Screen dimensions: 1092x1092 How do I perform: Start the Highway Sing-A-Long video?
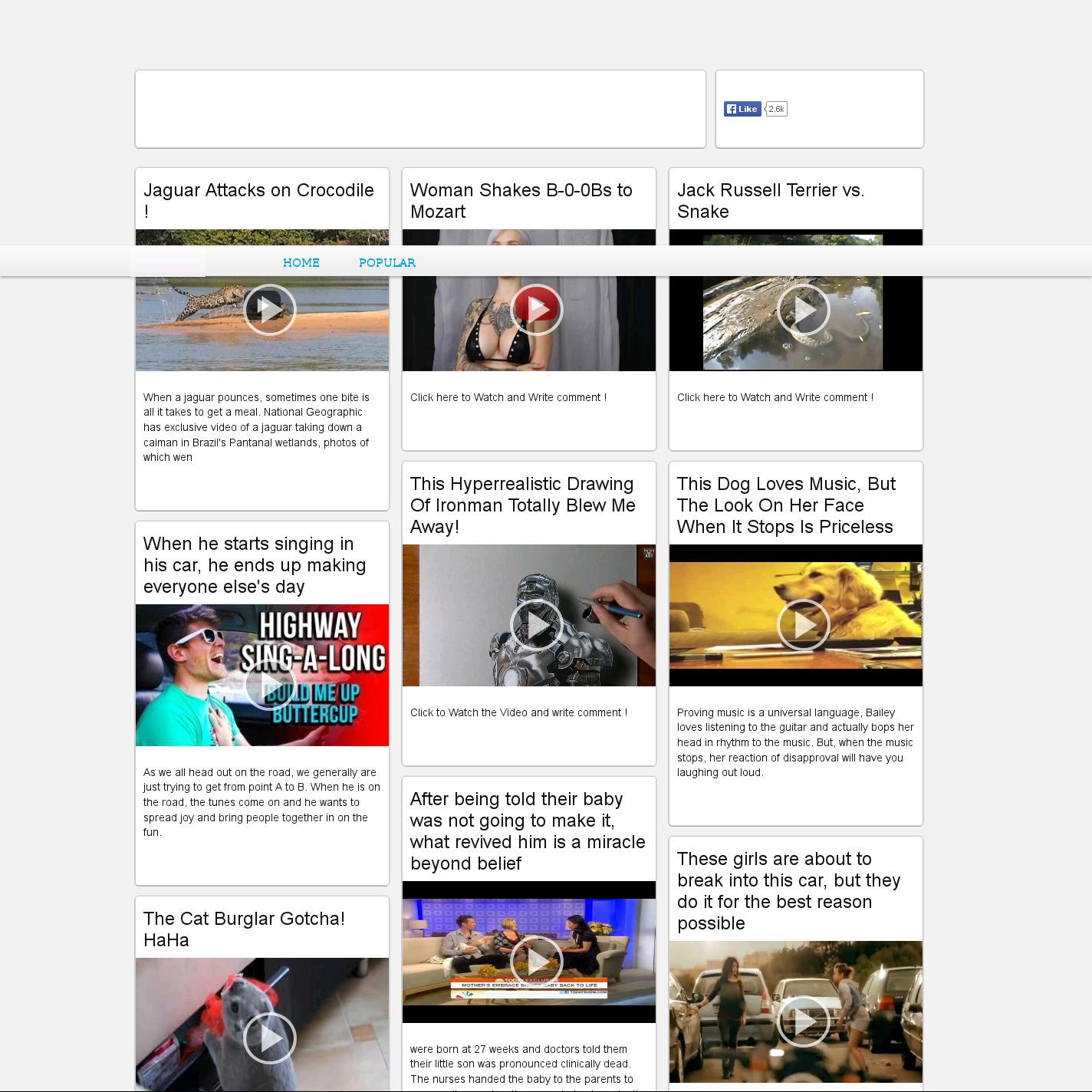269,685
